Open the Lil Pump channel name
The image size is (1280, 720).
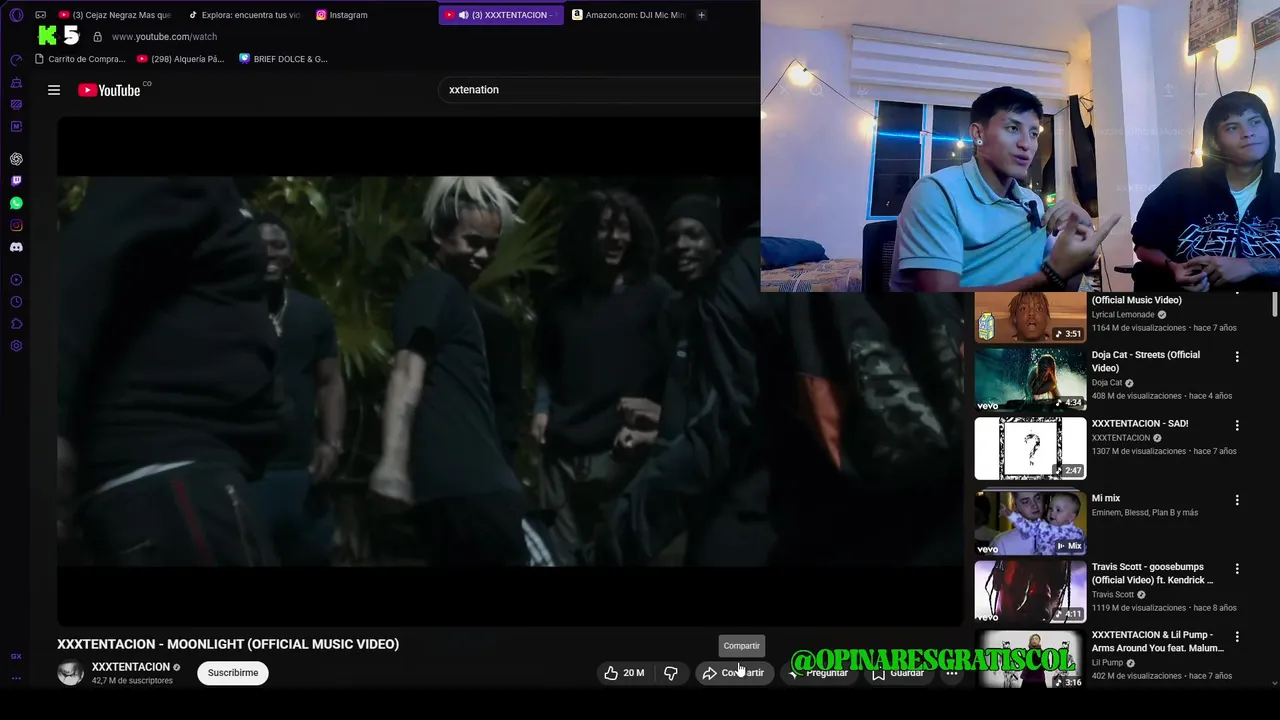click(1107, 663)
